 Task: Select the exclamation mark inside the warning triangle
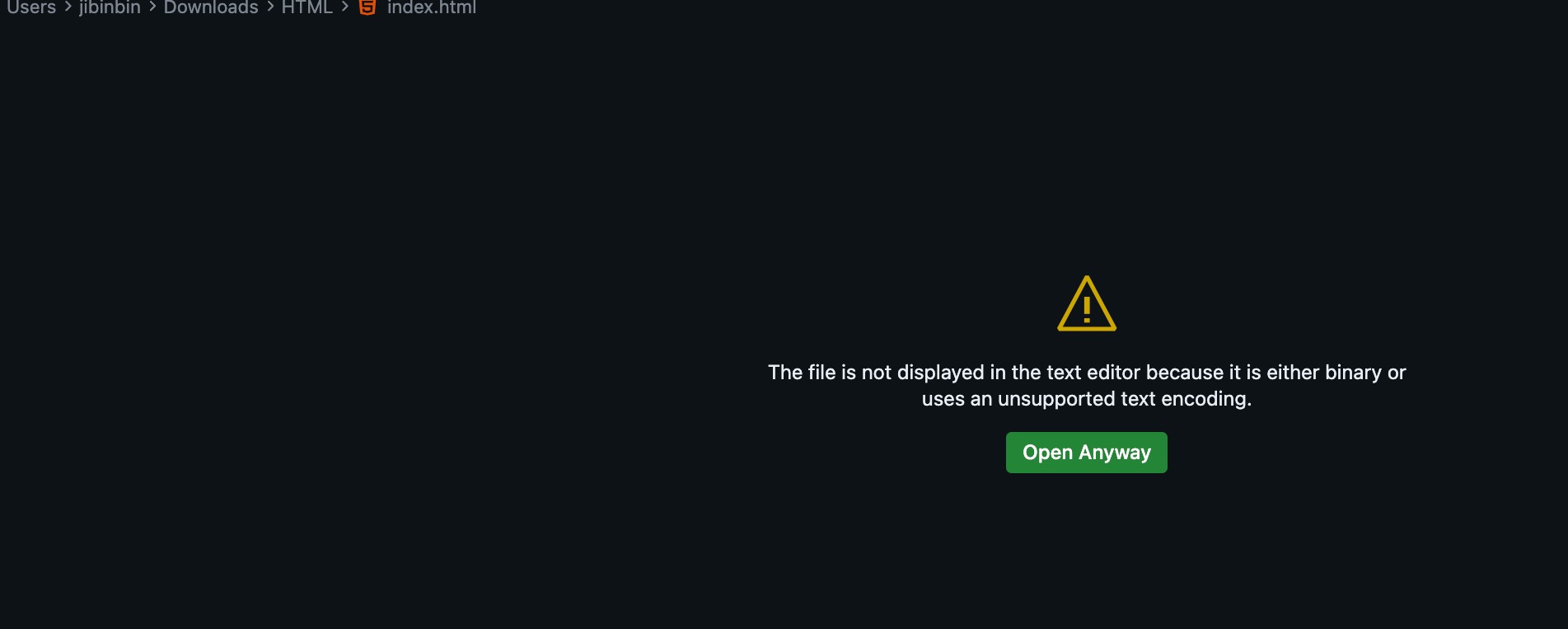pos(1087,309)
